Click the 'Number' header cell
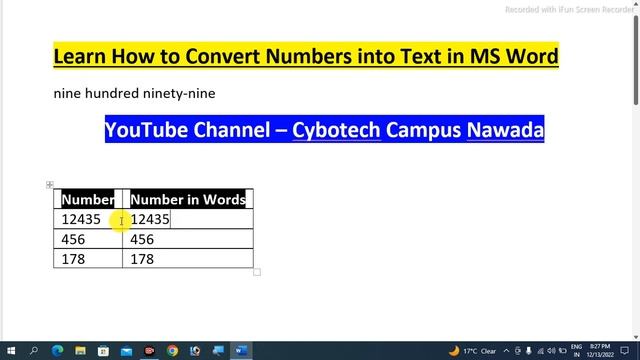 tap(88, 199)
